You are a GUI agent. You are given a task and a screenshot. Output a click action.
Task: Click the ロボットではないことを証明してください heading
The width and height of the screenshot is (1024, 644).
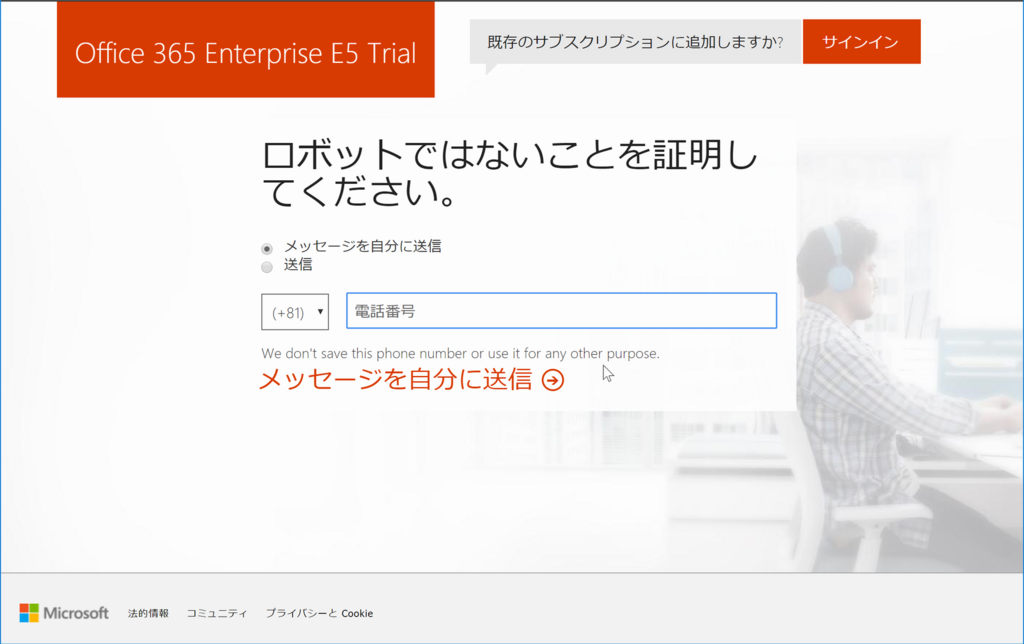tap(508, 174)
